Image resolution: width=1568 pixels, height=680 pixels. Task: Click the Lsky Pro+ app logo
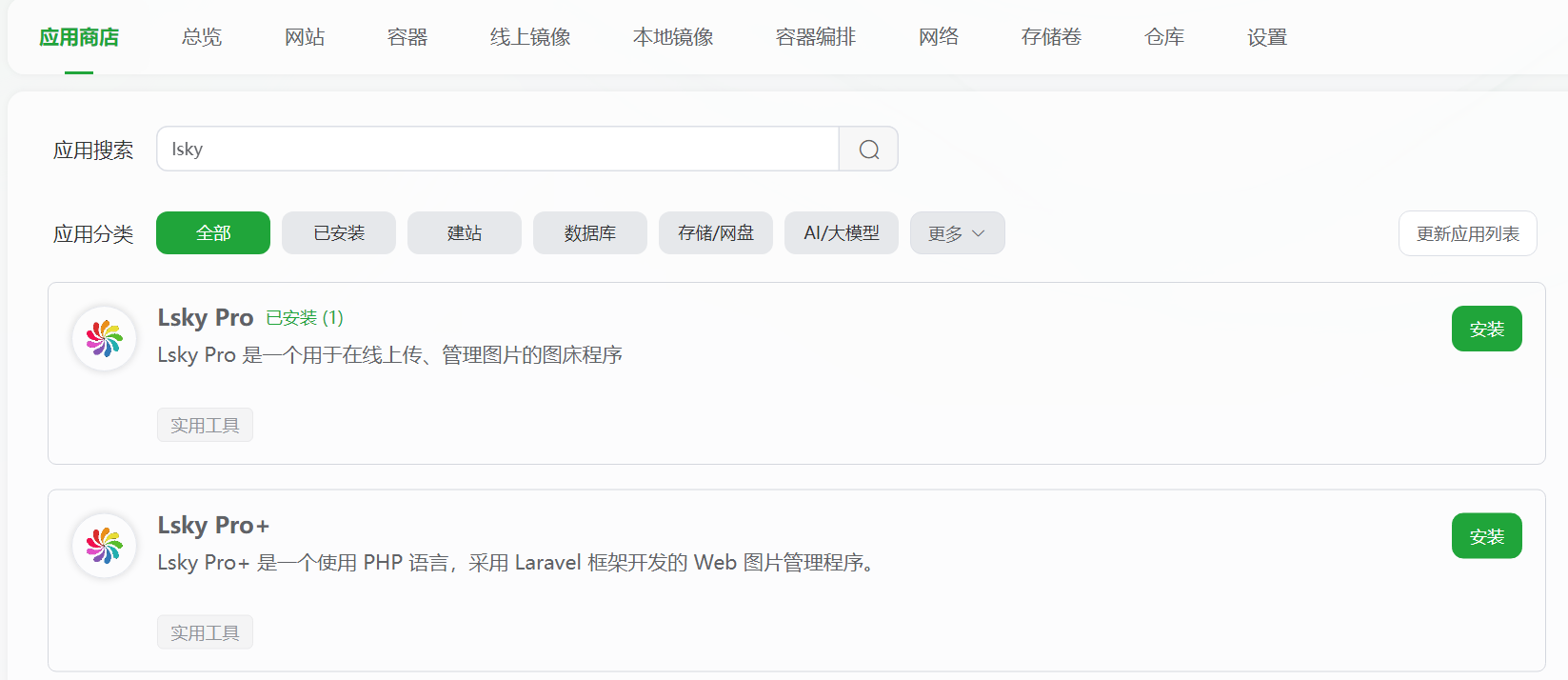tap(105, 546)
